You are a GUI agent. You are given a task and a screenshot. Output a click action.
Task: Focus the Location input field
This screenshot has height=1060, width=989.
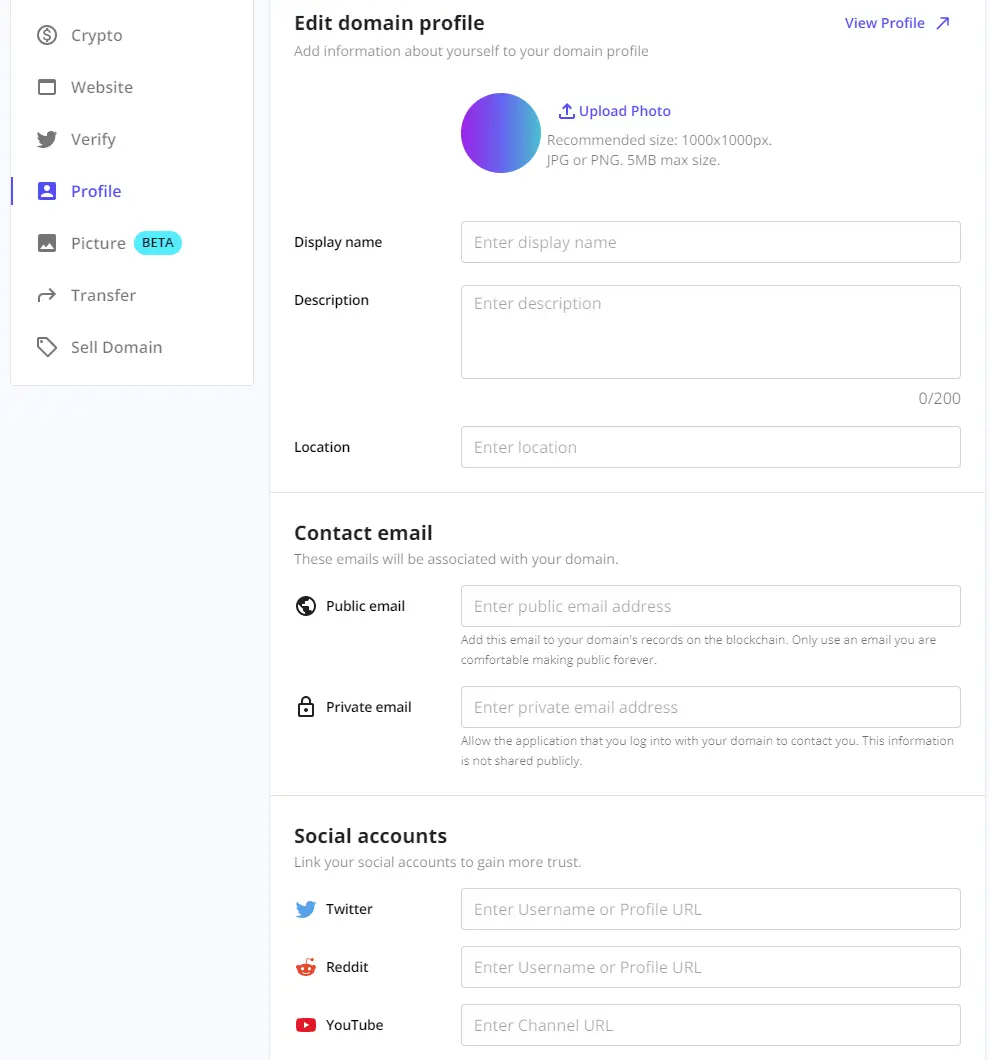710,447
